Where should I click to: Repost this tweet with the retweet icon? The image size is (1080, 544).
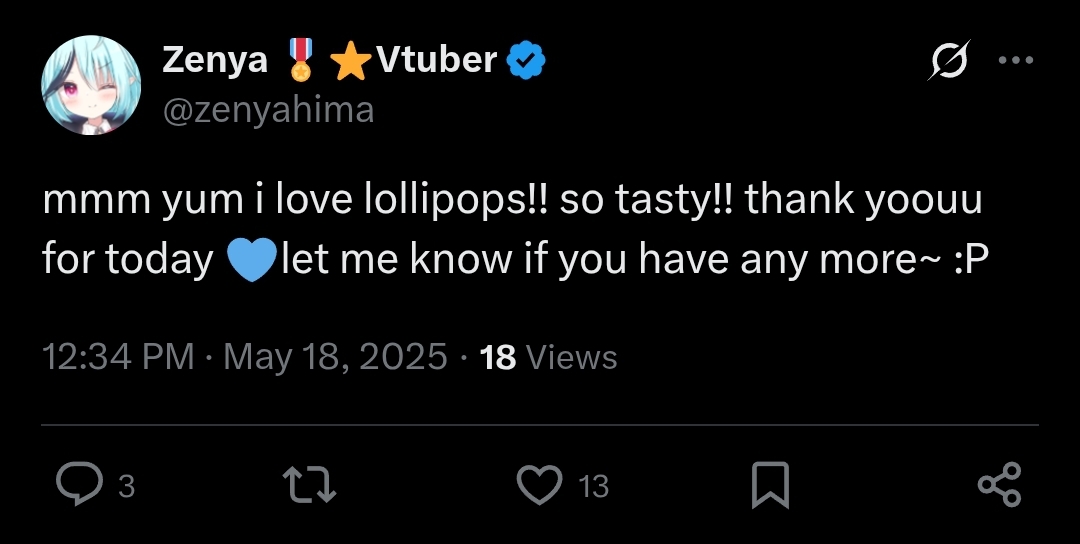click(x=310, y=486)
